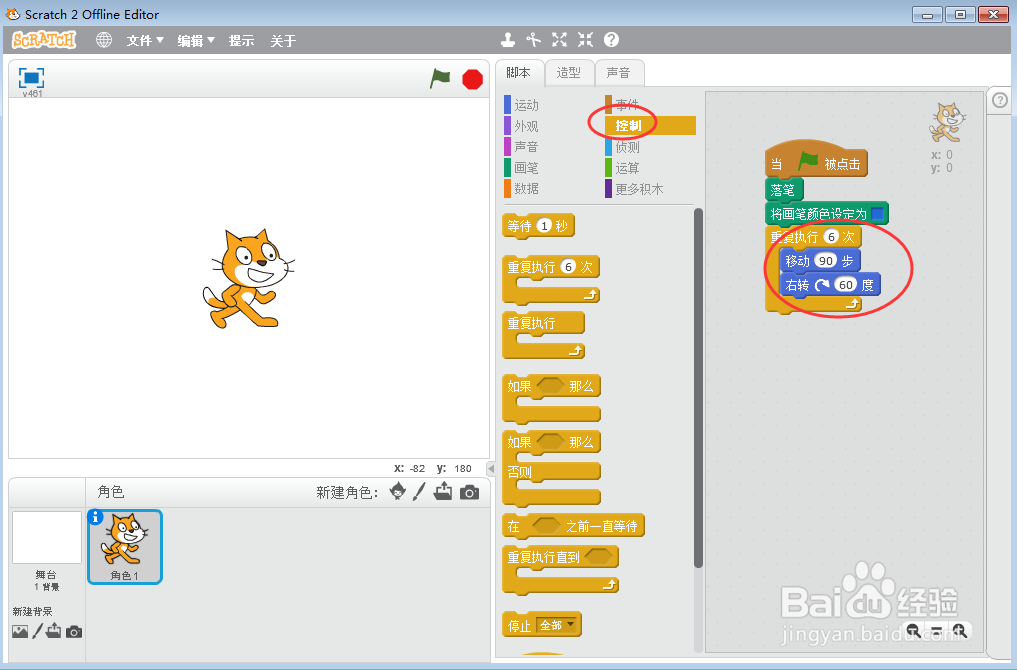Paint a new sprite
Image resolution: width=1017 pixels, height=670 pixels.
pos(420,492)
